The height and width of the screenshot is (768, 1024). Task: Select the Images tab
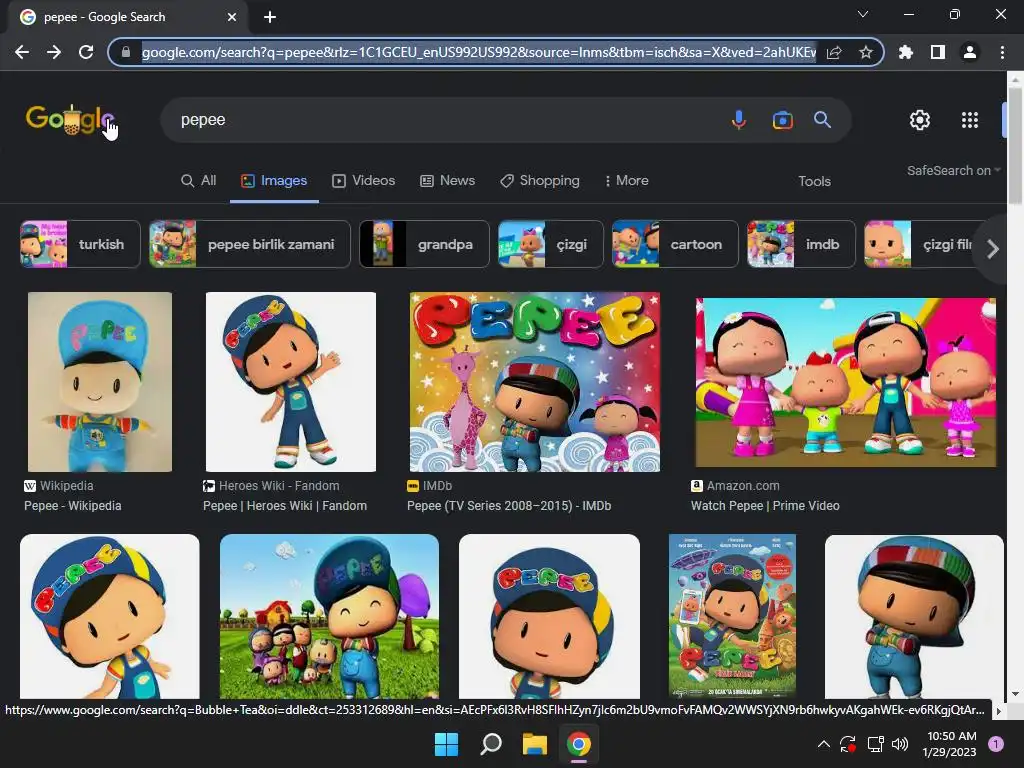[274, 180]
